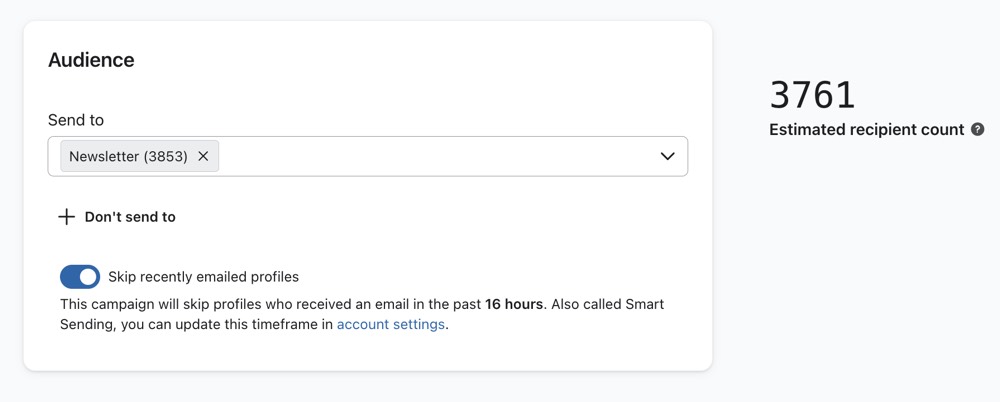The height and width of the screenshot is (402, 1000).
Task: Open the Estimated recipient count help tooltip
Action: 977,129
